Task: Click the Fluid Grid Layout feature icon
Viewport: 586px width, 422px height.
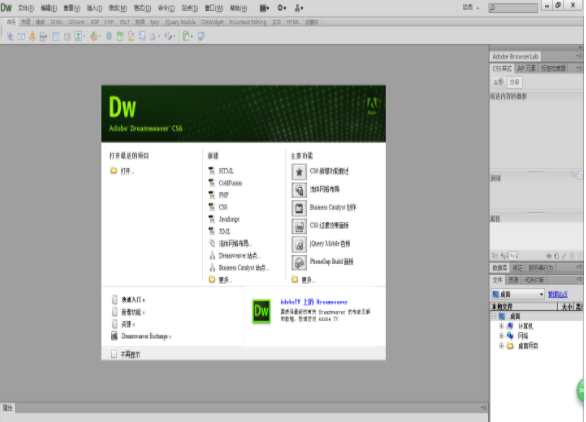Action: pos(299,190)
